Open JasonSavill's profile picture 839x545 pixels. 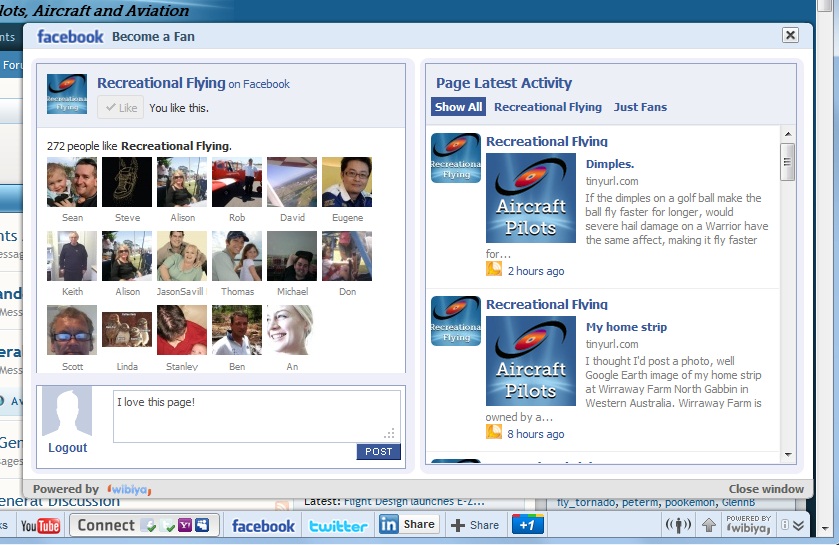coord(182,256)
